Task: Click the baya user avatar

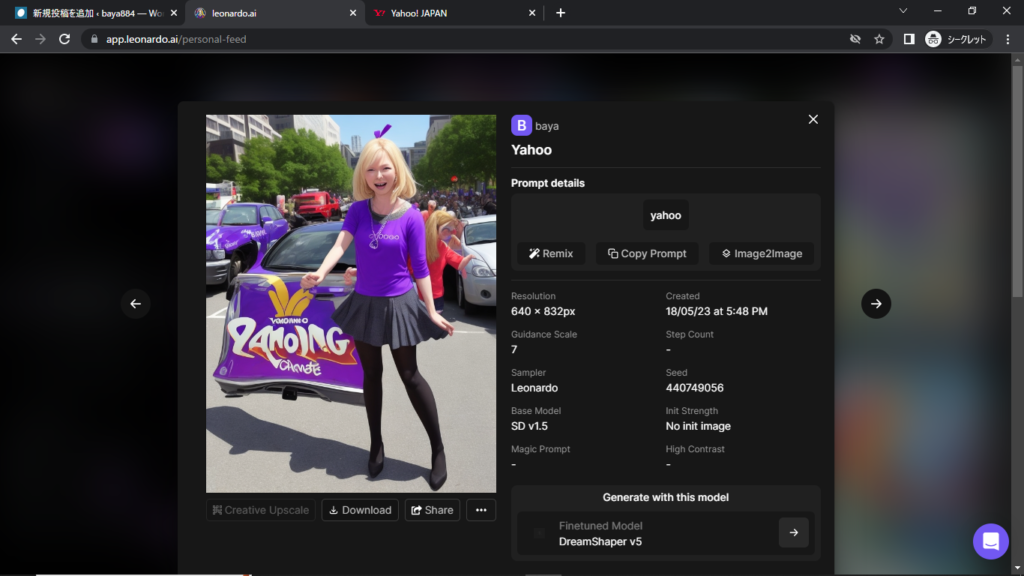Action: point(521,125)
